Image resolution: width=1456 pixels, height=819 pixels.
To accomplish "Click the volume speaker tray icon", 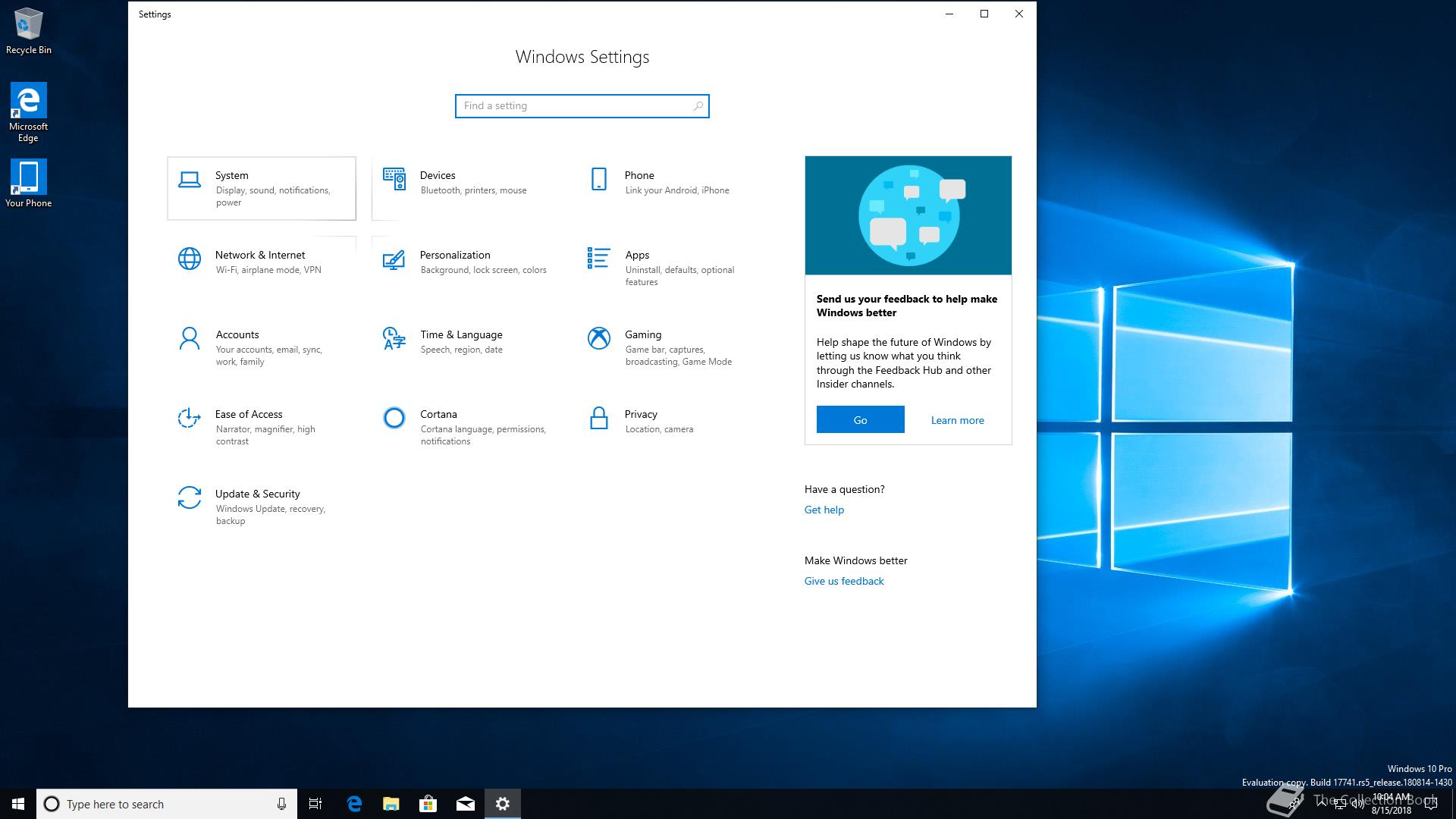I will [1357, 805].
